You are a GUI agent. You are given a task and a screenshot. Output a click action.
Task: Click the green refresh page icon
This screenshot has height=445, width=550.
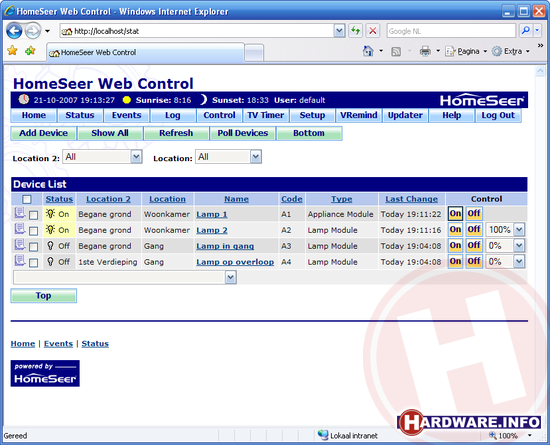(356, 31)
